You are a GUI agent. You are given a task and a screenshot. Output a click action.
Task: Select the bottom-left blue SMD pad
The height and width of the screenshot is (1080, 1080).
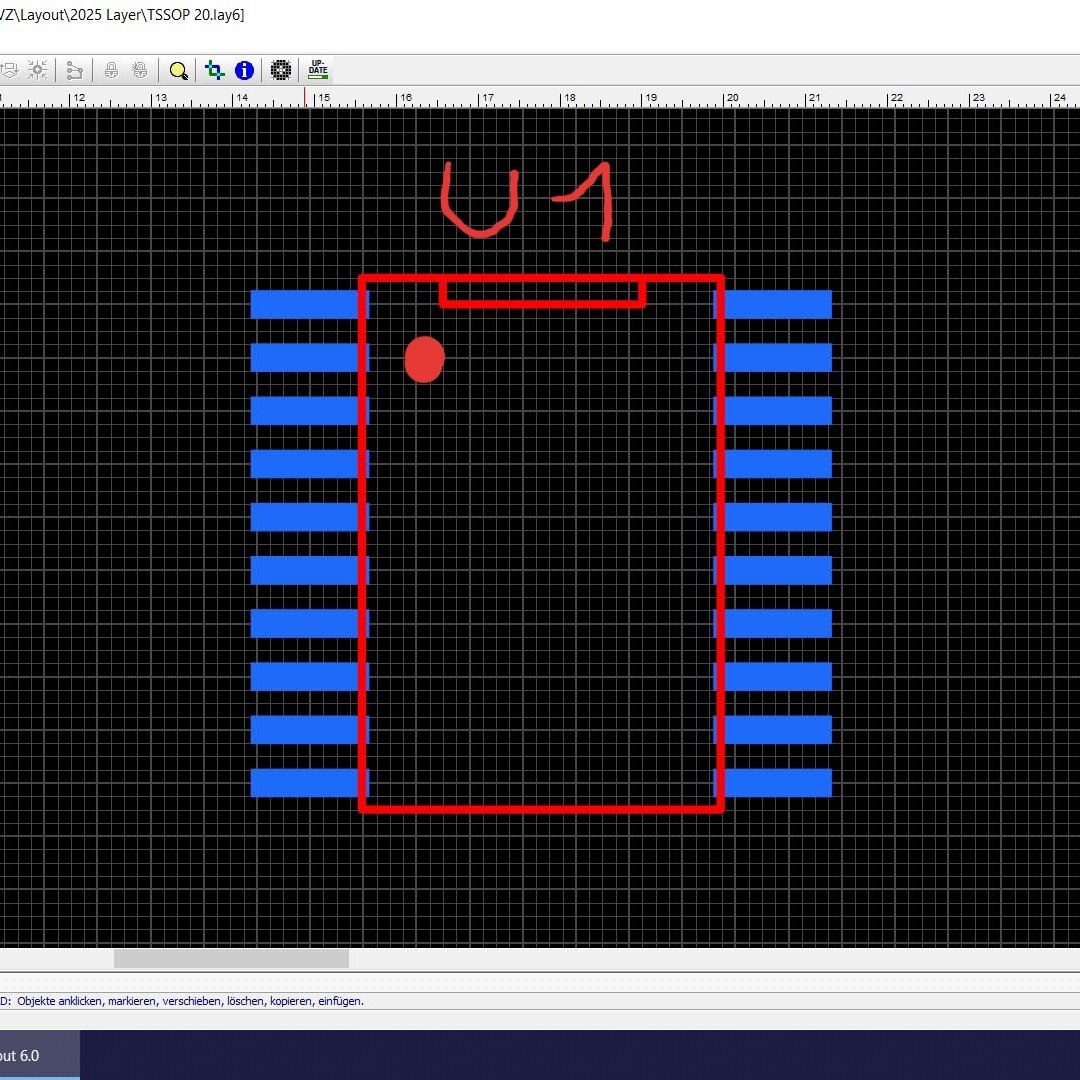coord(304,783)
